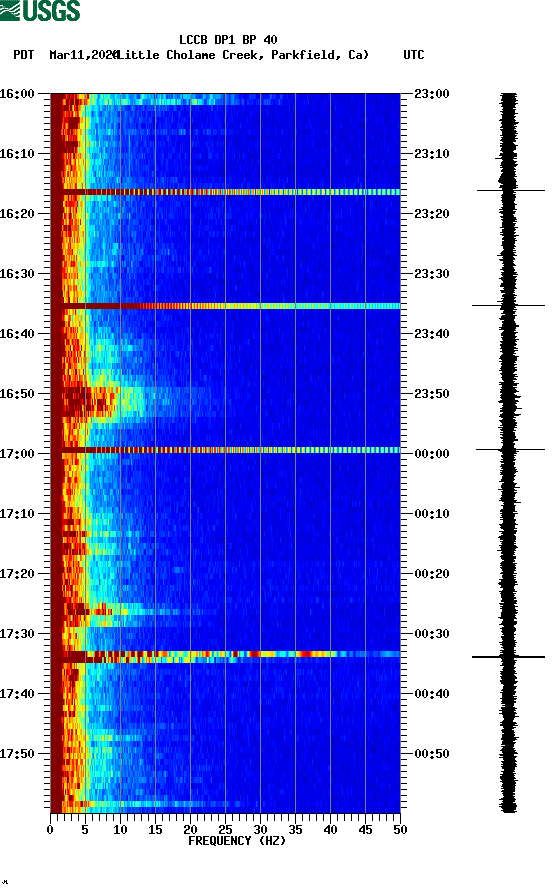This screenshot has height=893, width=552.
Task: Click the 17:10 PDT time label
Action: (17, 514)
